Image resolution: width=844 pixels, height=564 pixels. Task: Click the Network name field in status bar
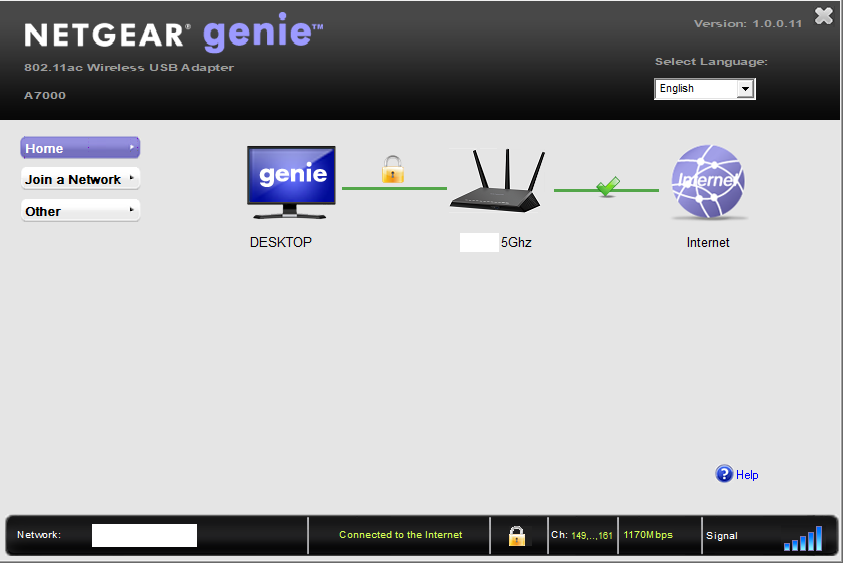[x=144, y=535]
